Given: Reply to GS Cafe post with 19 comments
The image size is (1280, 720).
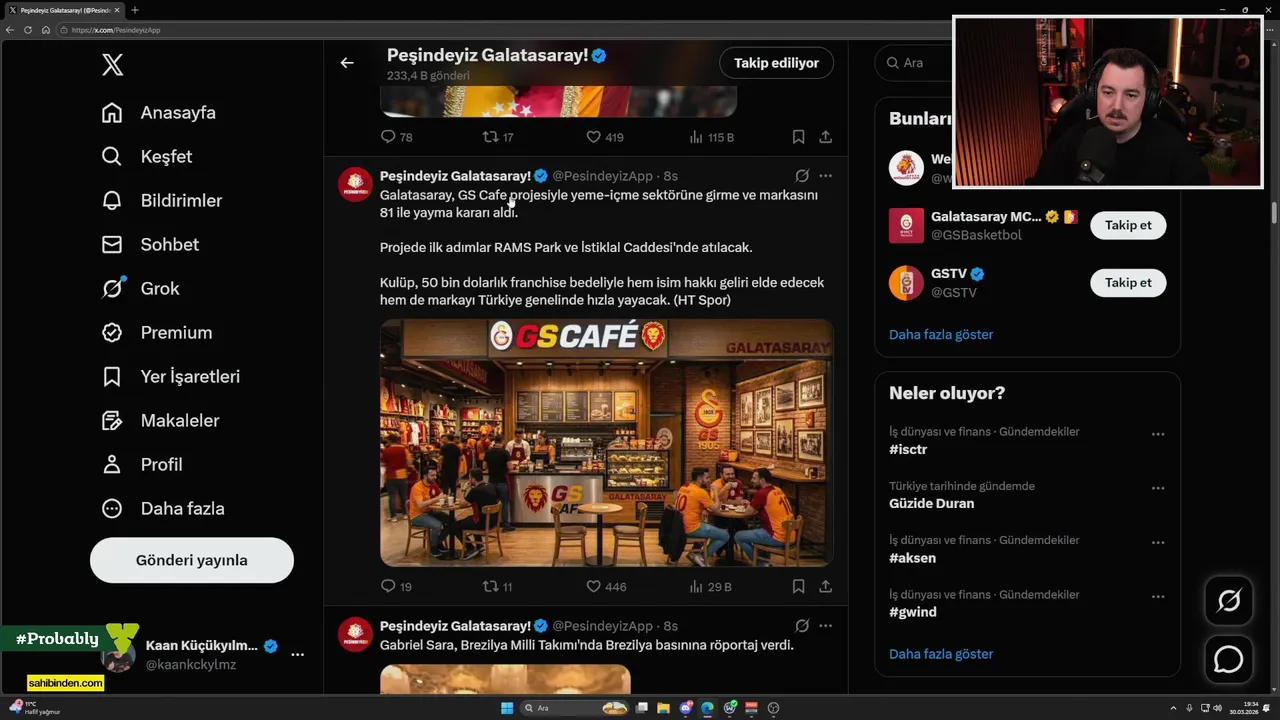Looking at the screenshot, I should 396,587.
